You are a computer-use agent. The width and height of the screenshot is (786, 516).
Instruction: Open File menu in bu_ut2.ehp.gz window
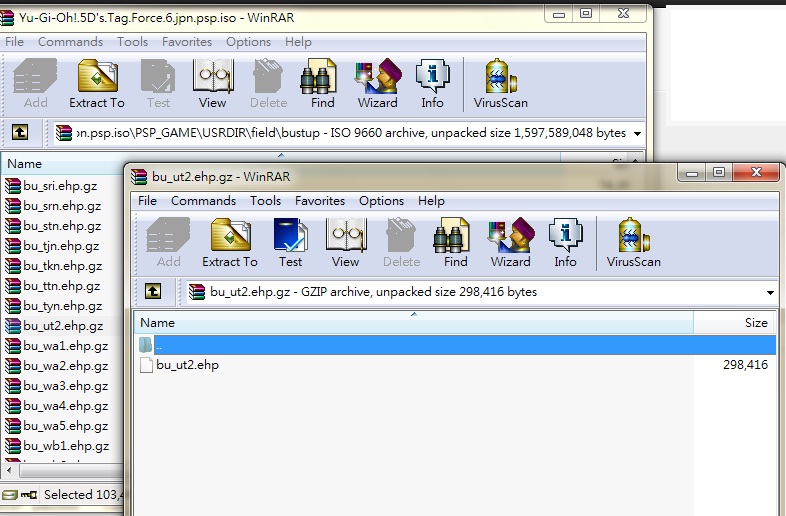(147, 201)
